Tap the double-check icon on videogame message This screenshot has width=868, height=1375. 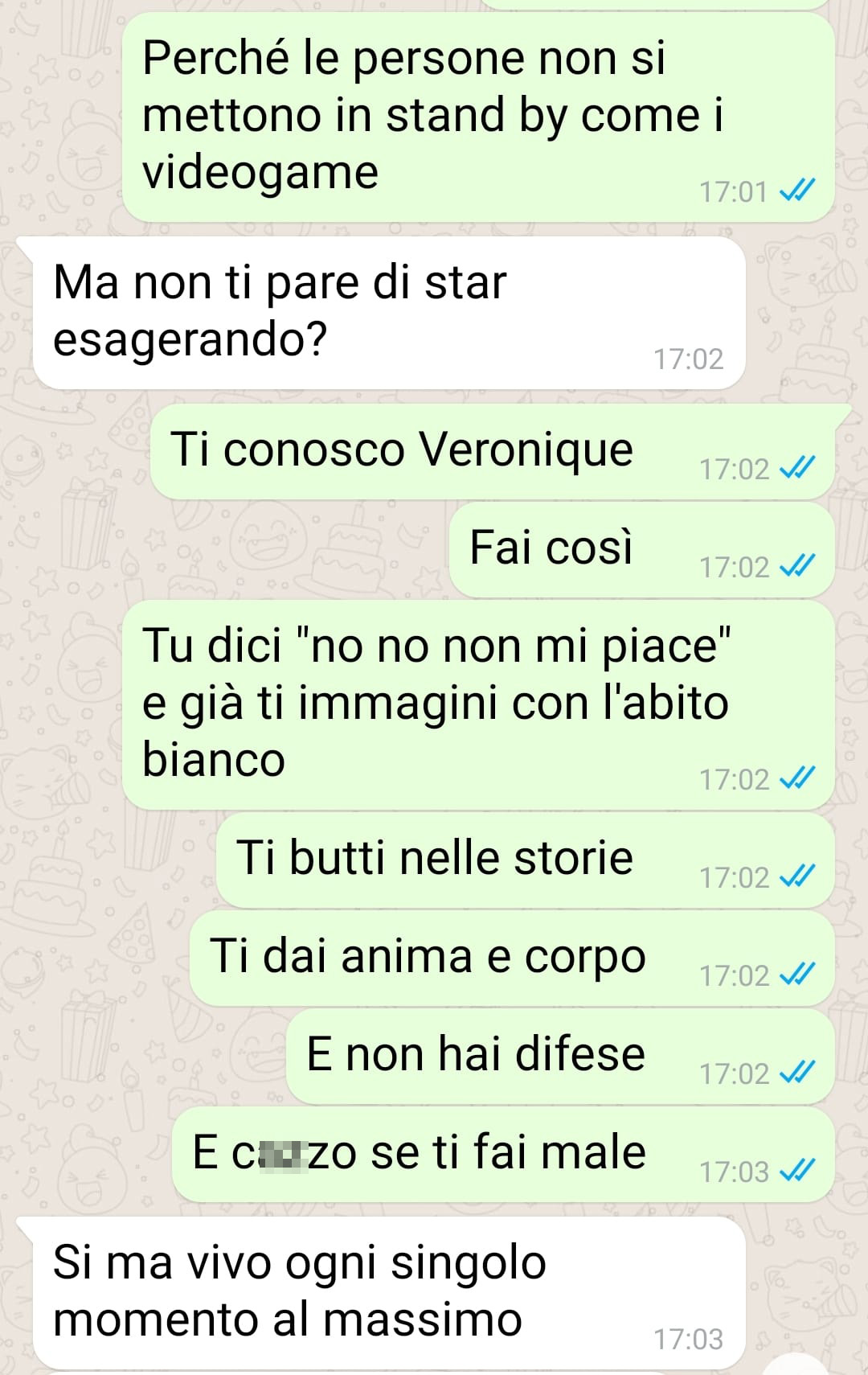797,191
